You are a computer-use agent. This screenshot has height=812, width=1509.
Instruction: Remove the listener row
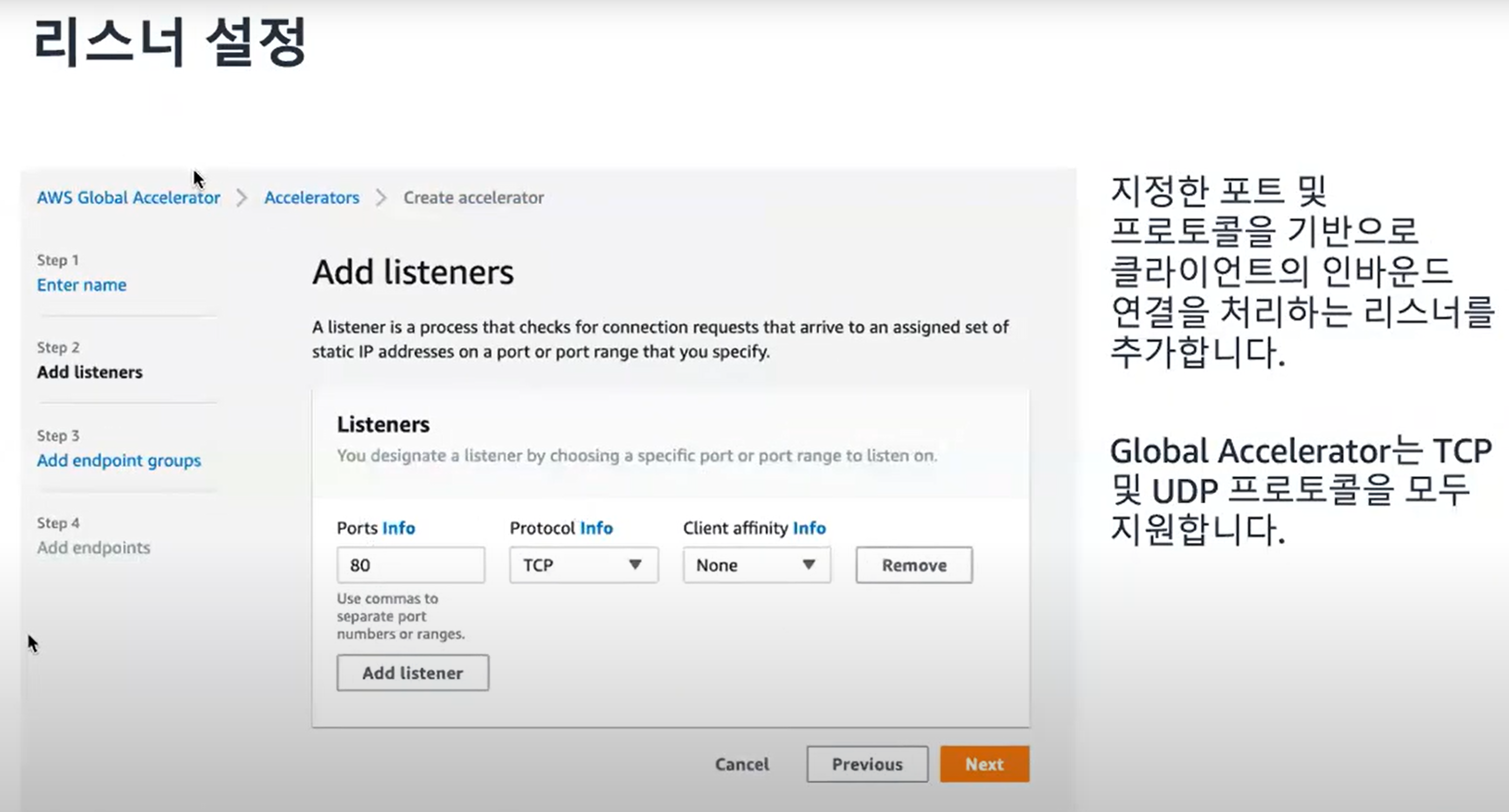[x=914, y=565]
